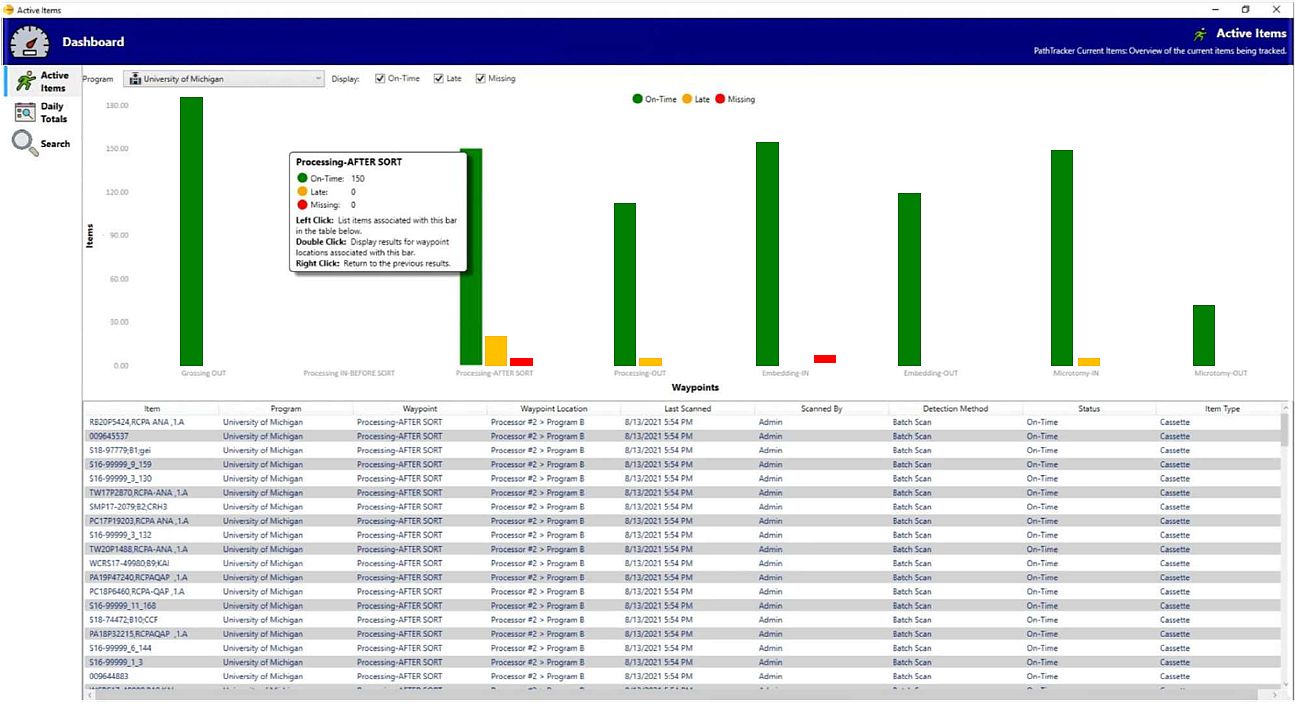The image size is (1295, 706).
Task: Sort table by Last Scanned column header
Action: click(x=687, y=408)
